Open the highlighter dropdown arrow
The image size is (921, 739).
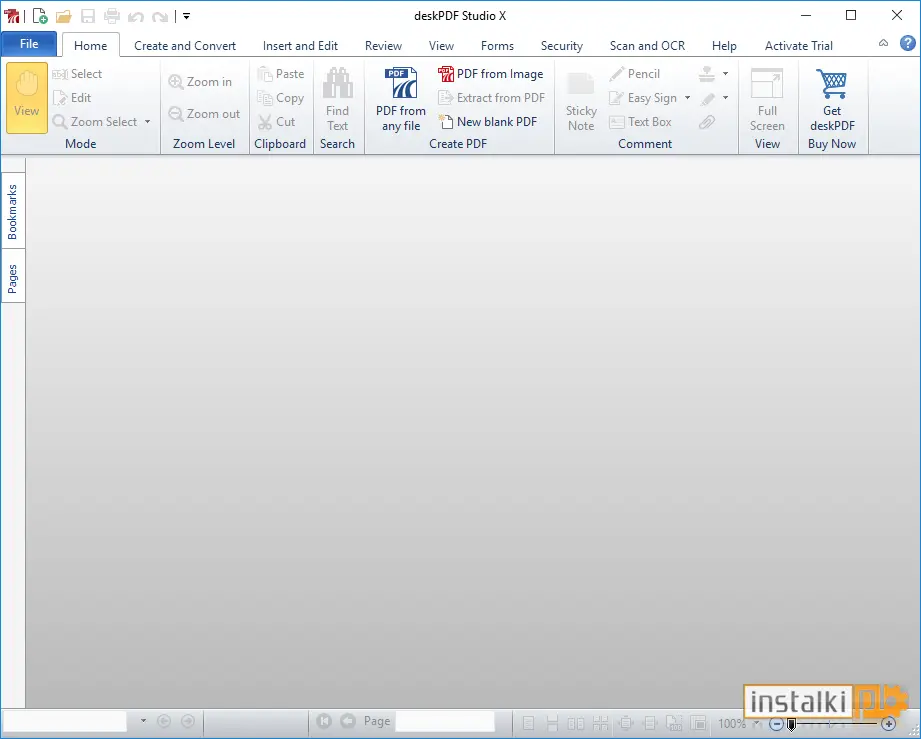click(725, 98)
